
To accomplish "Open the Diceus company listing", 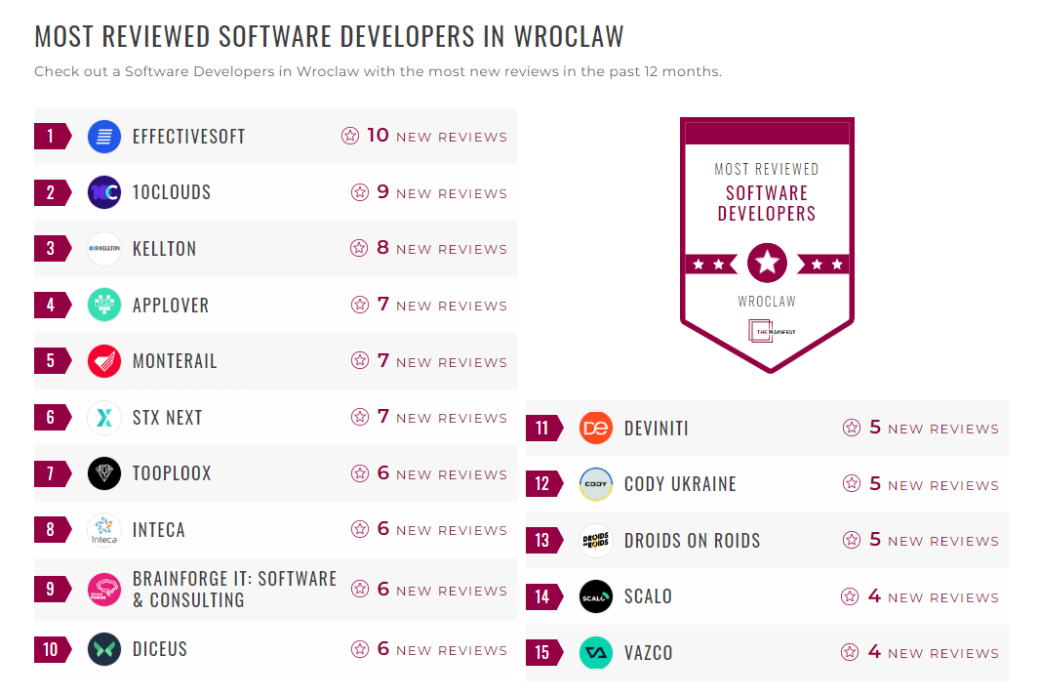I will [x=160, y=649].
